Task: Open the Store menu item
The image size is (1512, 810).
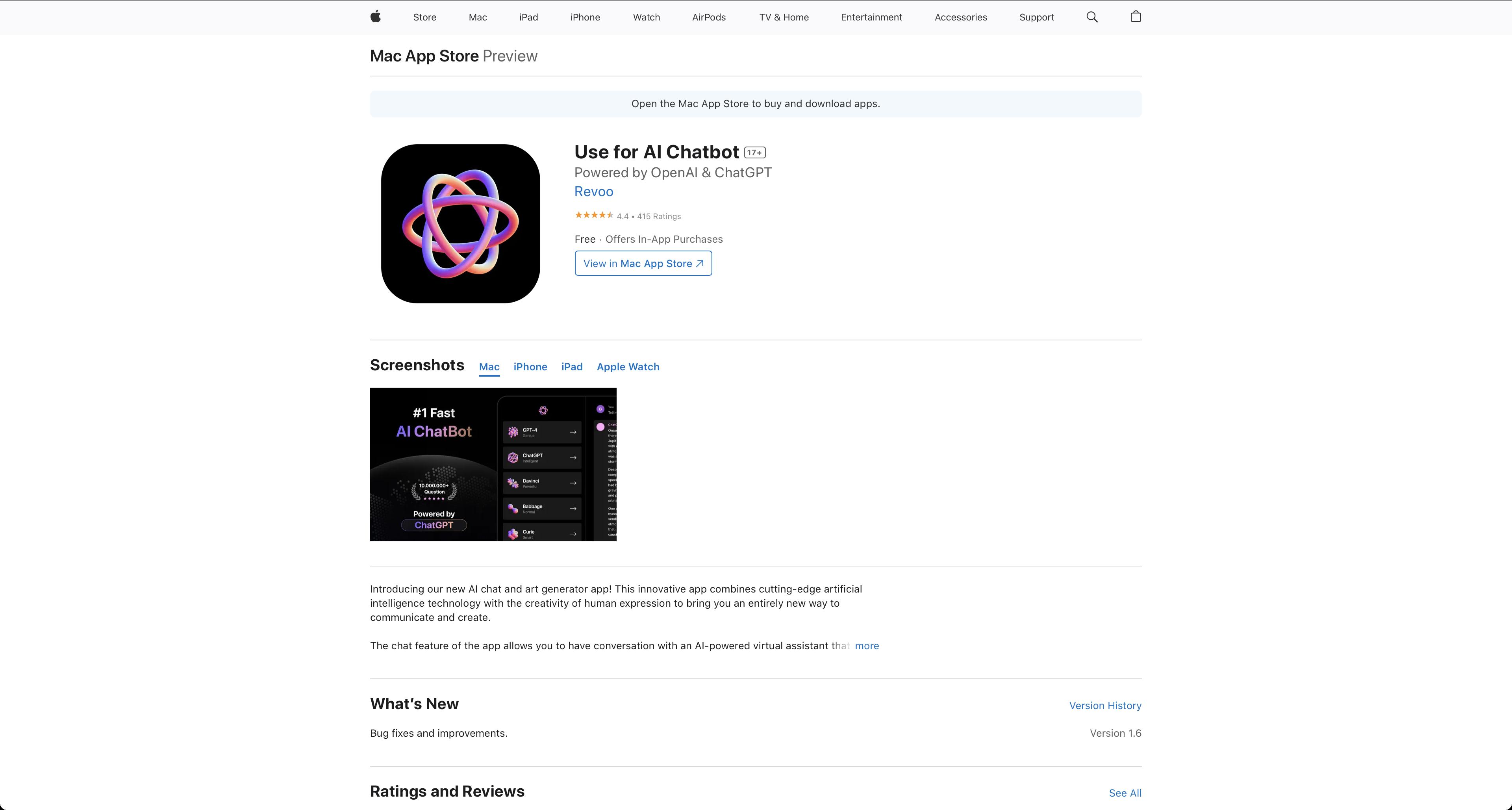Action: pos(424,17)
